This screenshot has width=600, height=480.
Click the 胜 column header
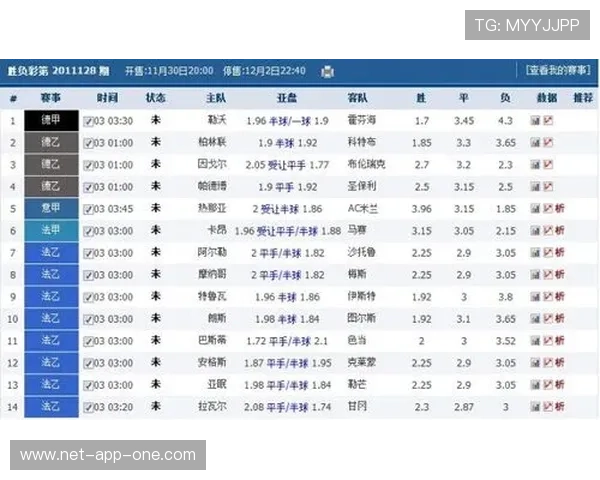pos(421,98)
